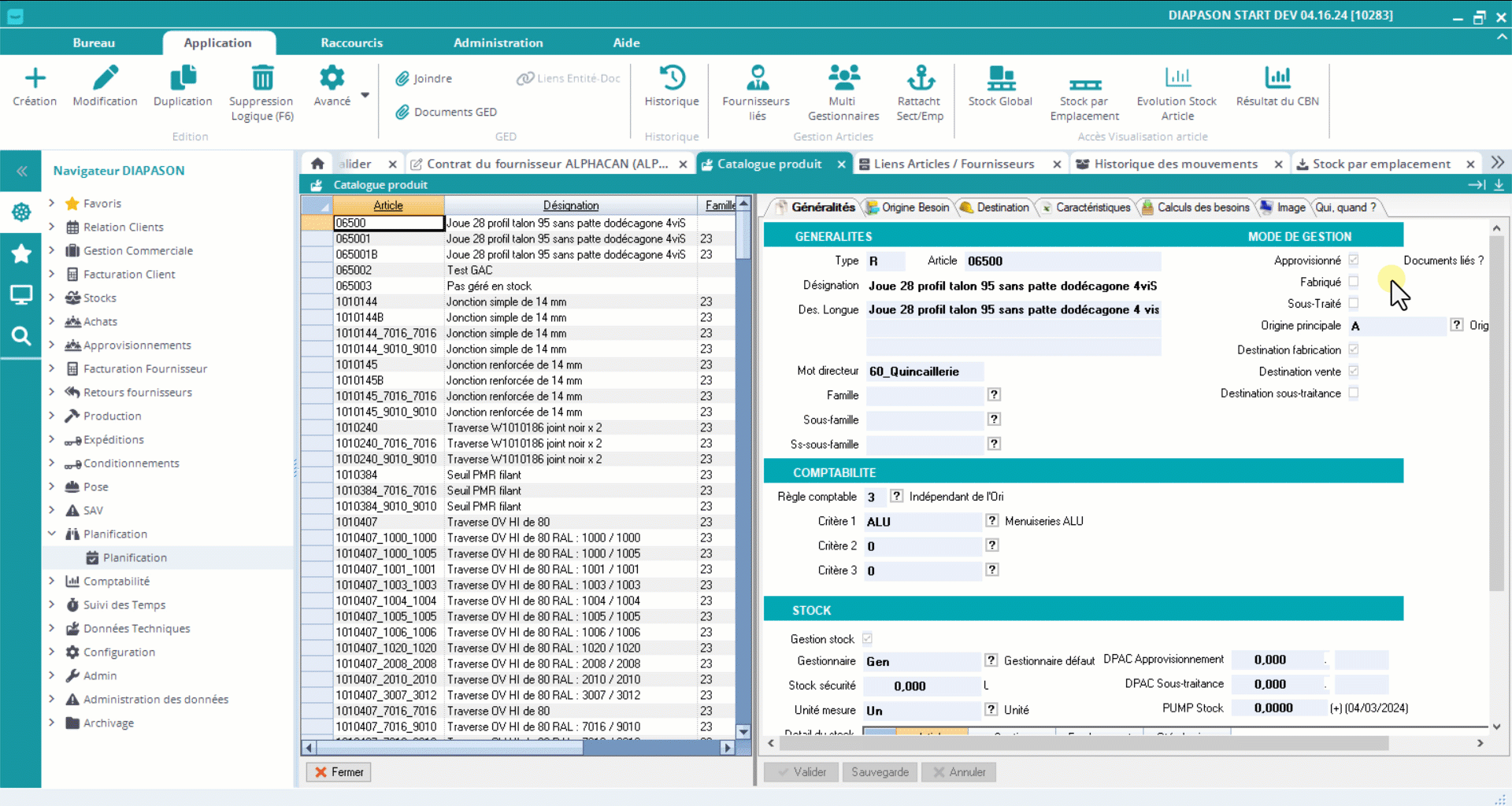Click the Famille input field

[925, 395]
